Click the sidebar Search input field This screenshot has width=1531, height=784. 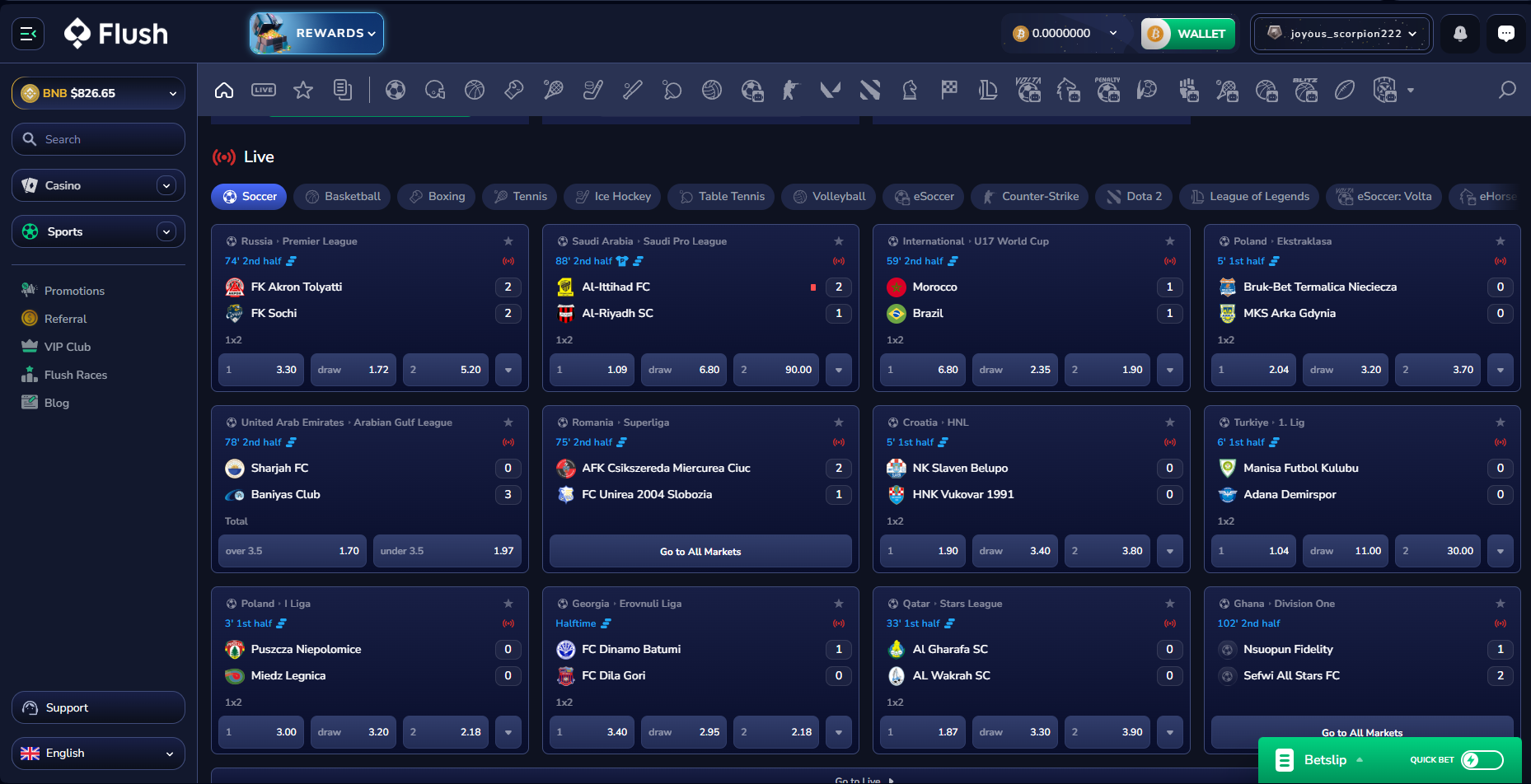[x=98, y=139]
